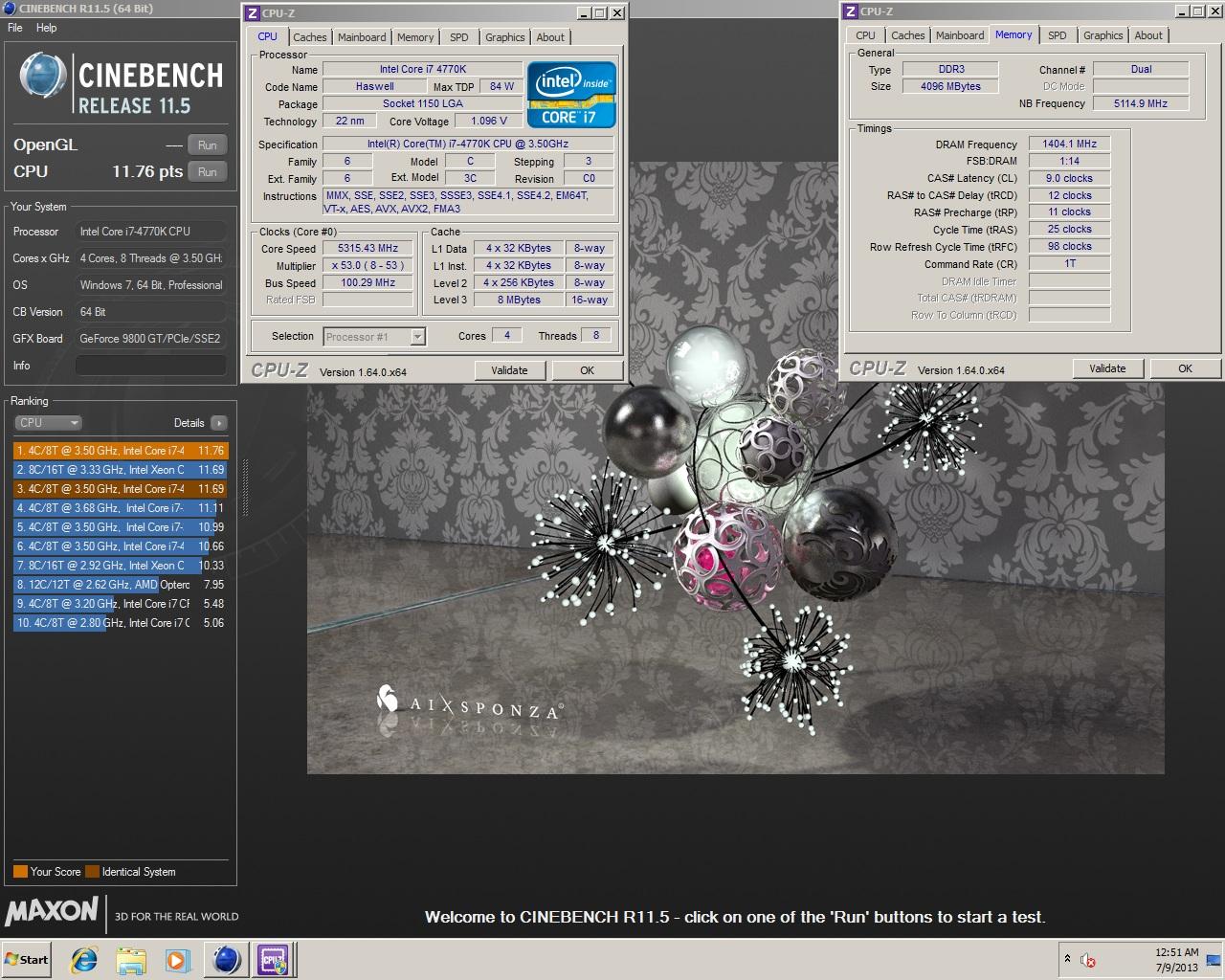The width and height of the screenshot is (1225, 980).
Task: Show hidden tray icons arrow
Action: point(1067,959)
